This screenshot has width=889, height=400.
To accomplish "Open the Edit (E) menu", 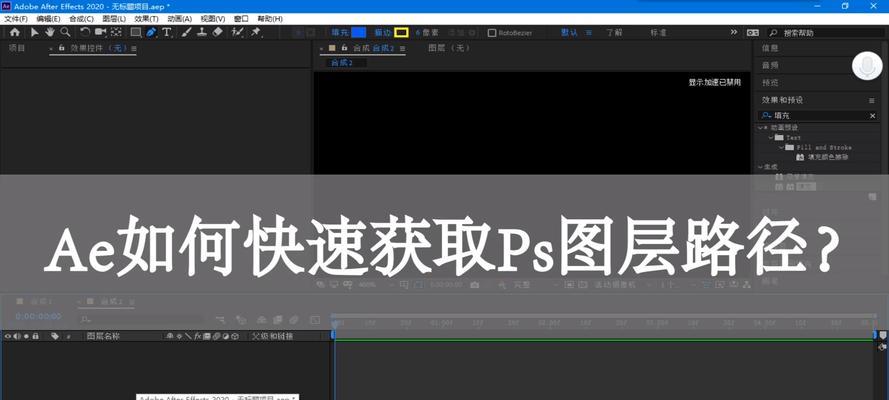I will click(x=48, y=19).
